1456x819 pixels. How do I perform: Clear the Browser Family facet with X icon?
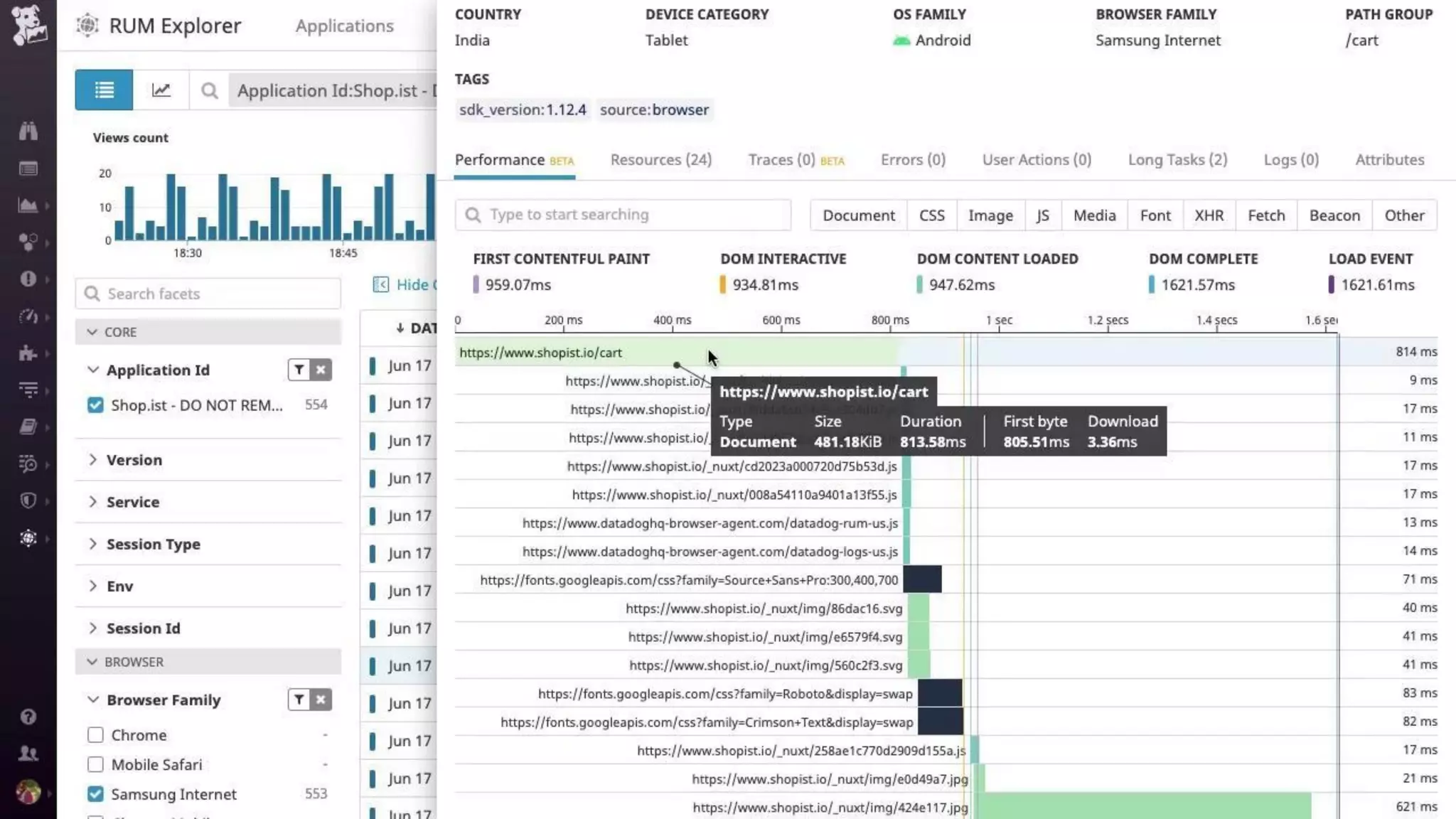(x=321, y=700)
